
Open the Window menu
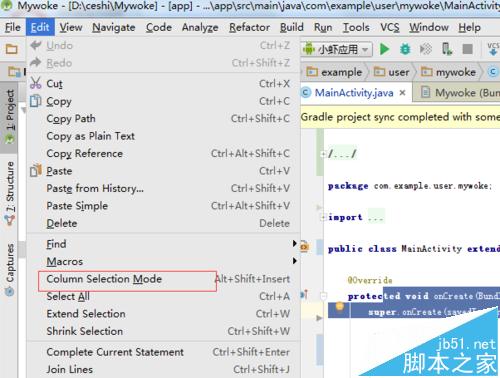[429, 27]
